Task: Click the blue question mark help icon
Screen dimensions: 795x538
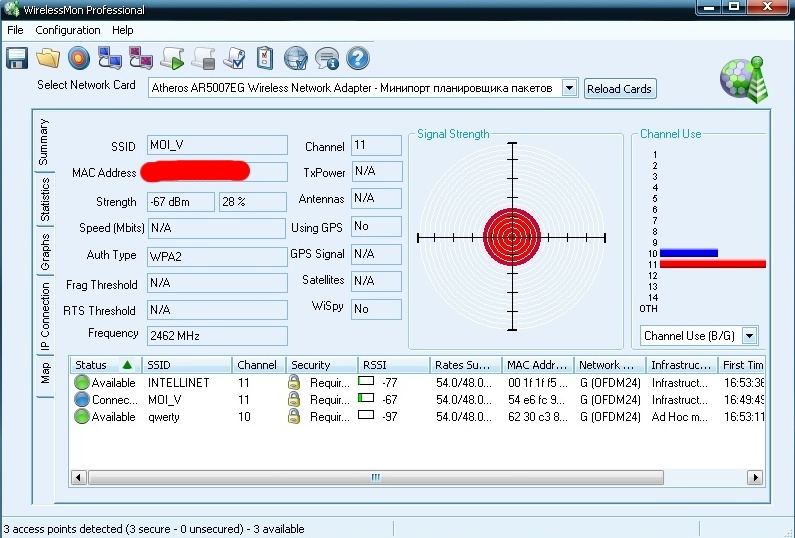Action: 357,58
